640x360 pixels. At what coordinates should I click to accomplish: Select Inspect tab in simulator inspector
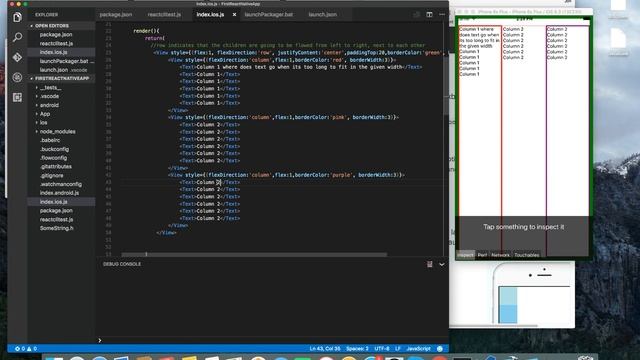tap(465, 255)
